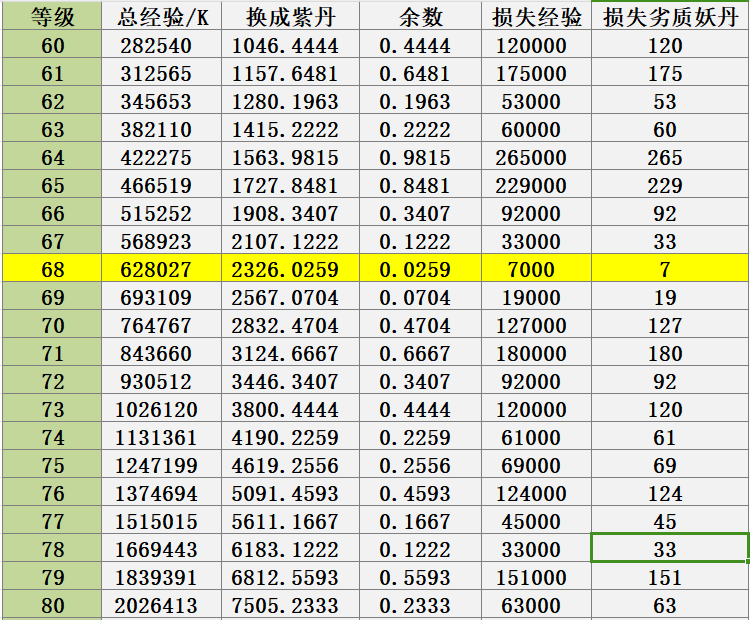Click highlighted lost pill cell 7
The height and width of the screenshot is (620, 750).
point(670,268)
